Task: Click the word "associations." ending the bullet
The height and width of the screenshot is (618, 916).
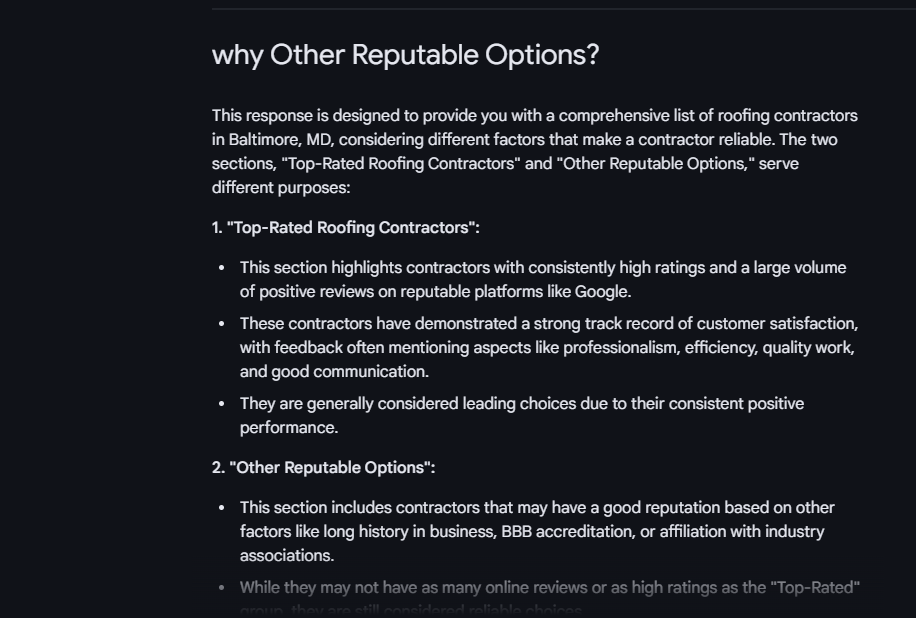Action: click(x=287, y=555)
